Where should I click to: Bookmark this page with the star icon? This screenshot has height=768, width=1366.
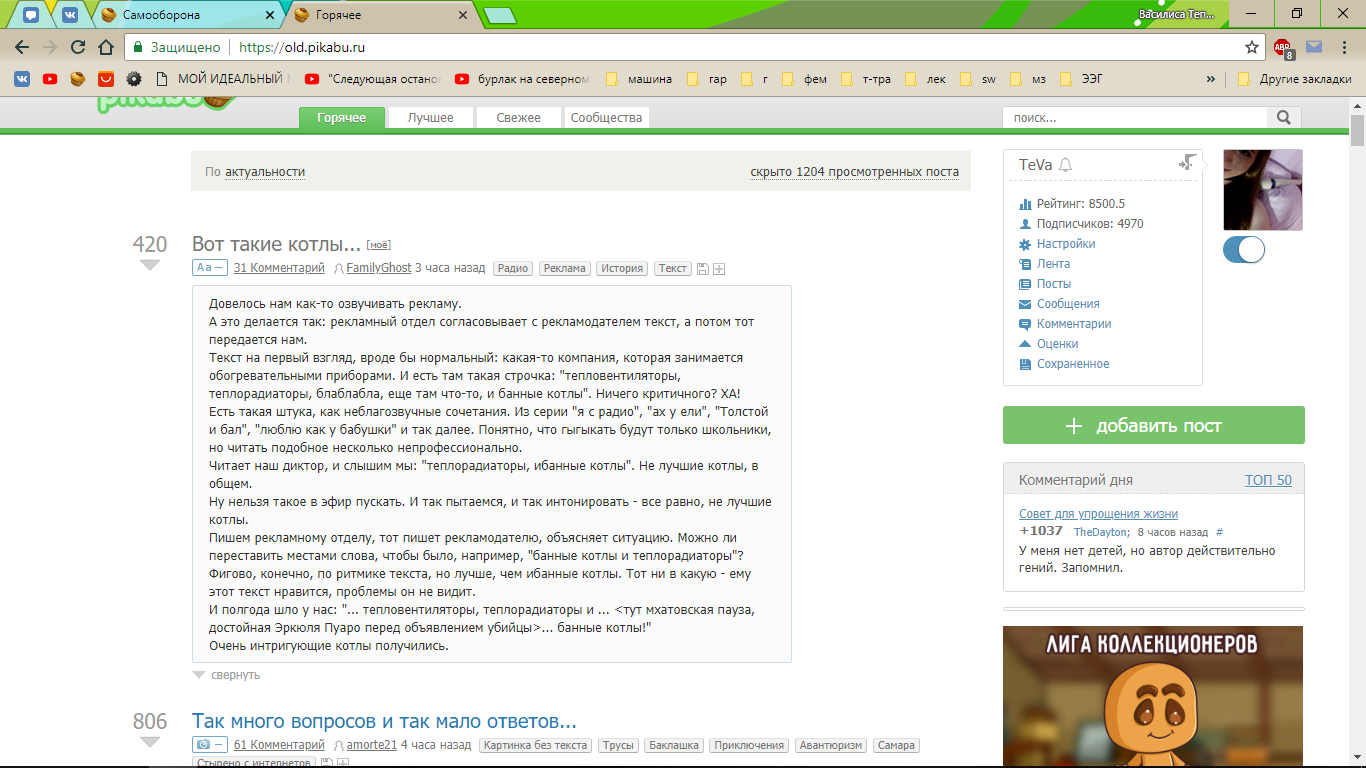[1251, 47]
